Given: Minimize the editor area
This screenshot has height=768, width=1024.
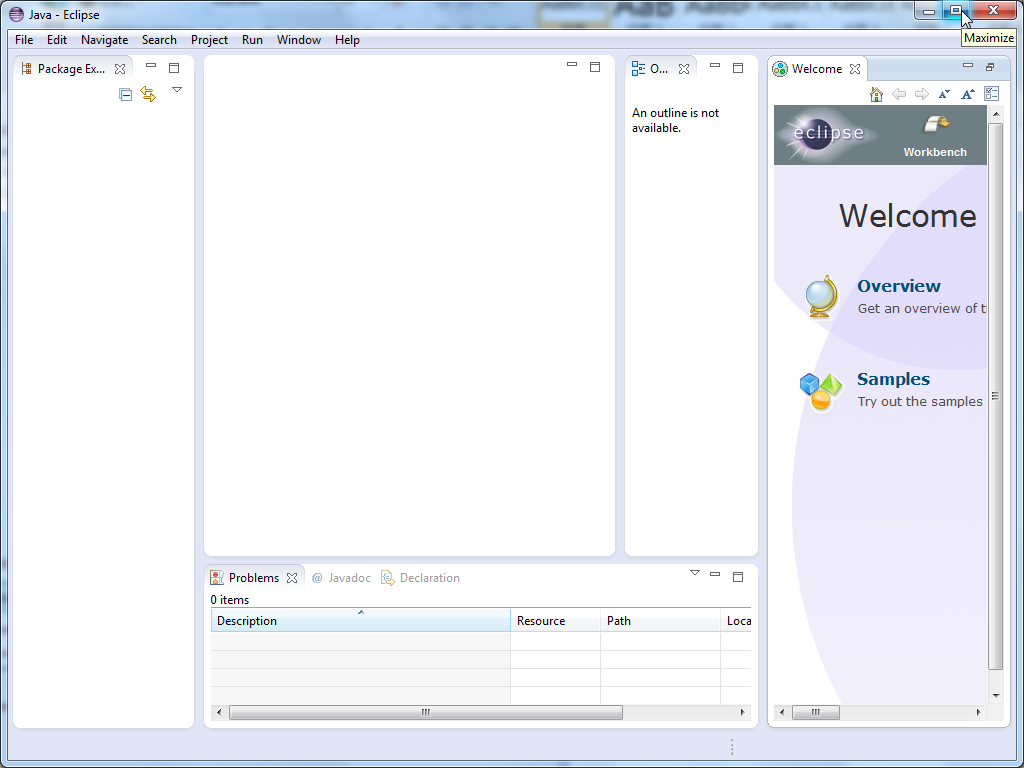Looking at the screenshot, I should [x=572, y=65].
